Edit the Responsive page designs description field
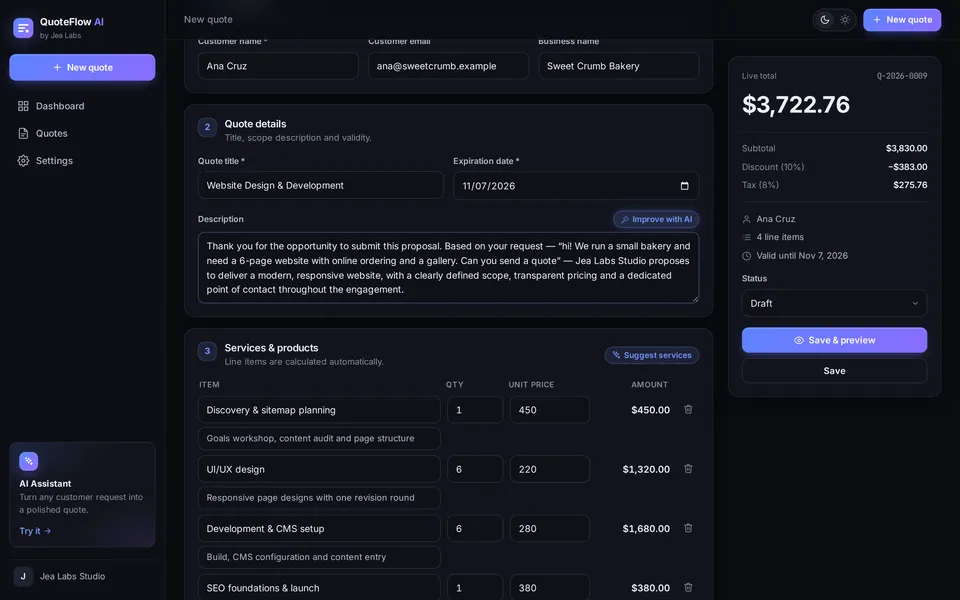 point(319,498)
